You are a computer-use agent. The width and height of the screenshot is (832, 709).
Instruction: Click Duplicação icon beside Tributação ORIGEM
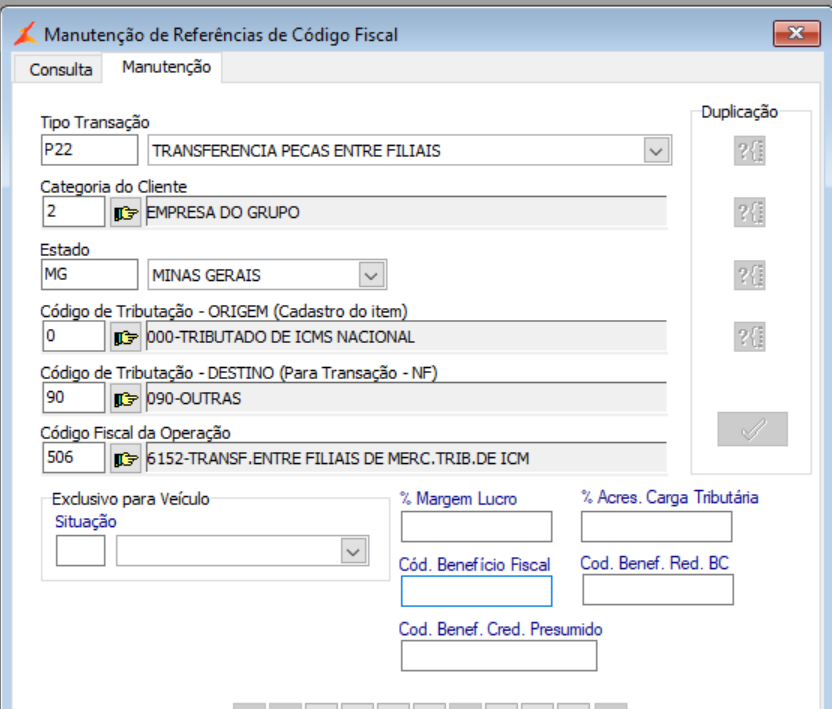point(749,336)
